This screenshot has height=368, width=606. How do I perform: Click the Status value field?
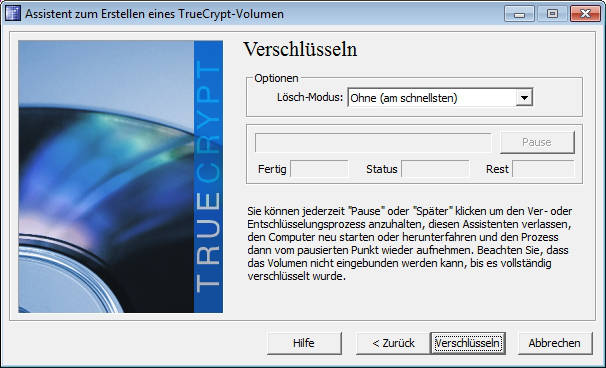[435, 169]
